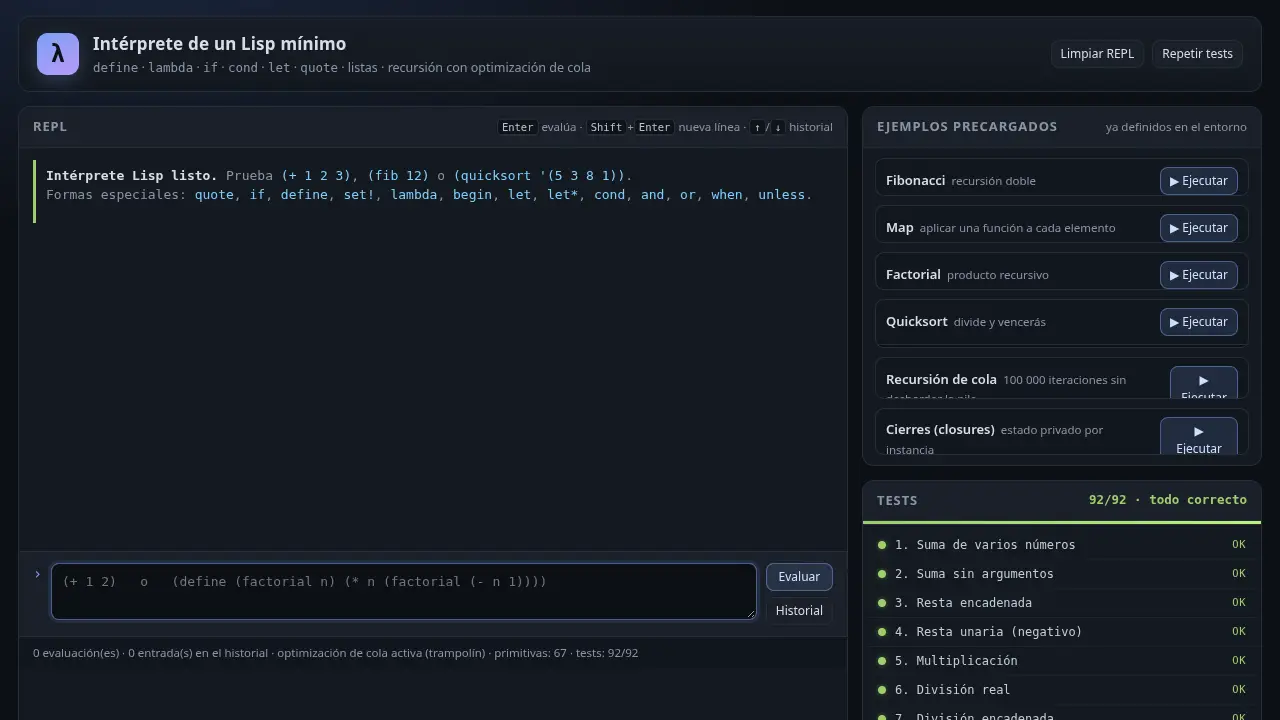Select test "3. Resta encadenada"
The width and height of the screenshot is (1280, 720).
pos(1061,603)
